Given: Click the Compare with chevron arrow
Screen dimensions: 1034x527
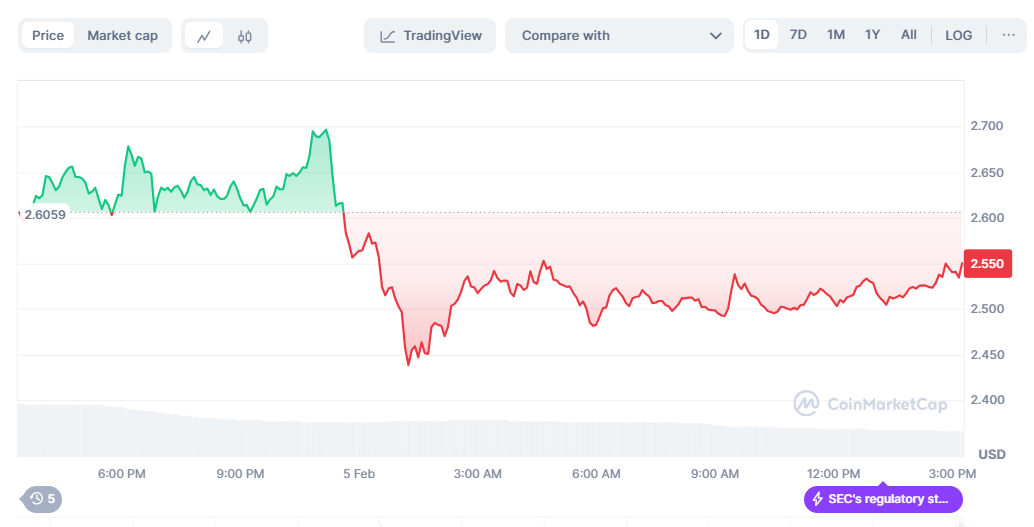Looking at the screenshot, I should click(715, 36).
